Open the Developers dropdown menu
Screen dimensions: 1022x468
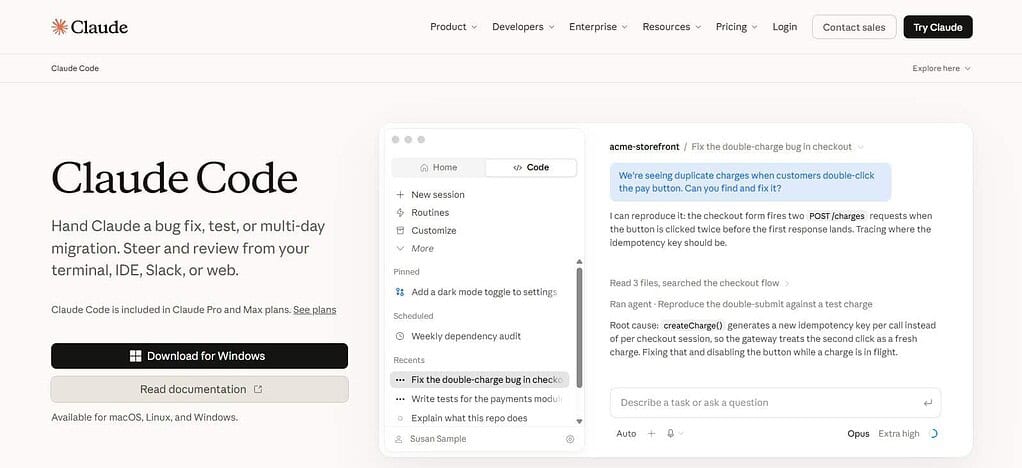(523, 27)
